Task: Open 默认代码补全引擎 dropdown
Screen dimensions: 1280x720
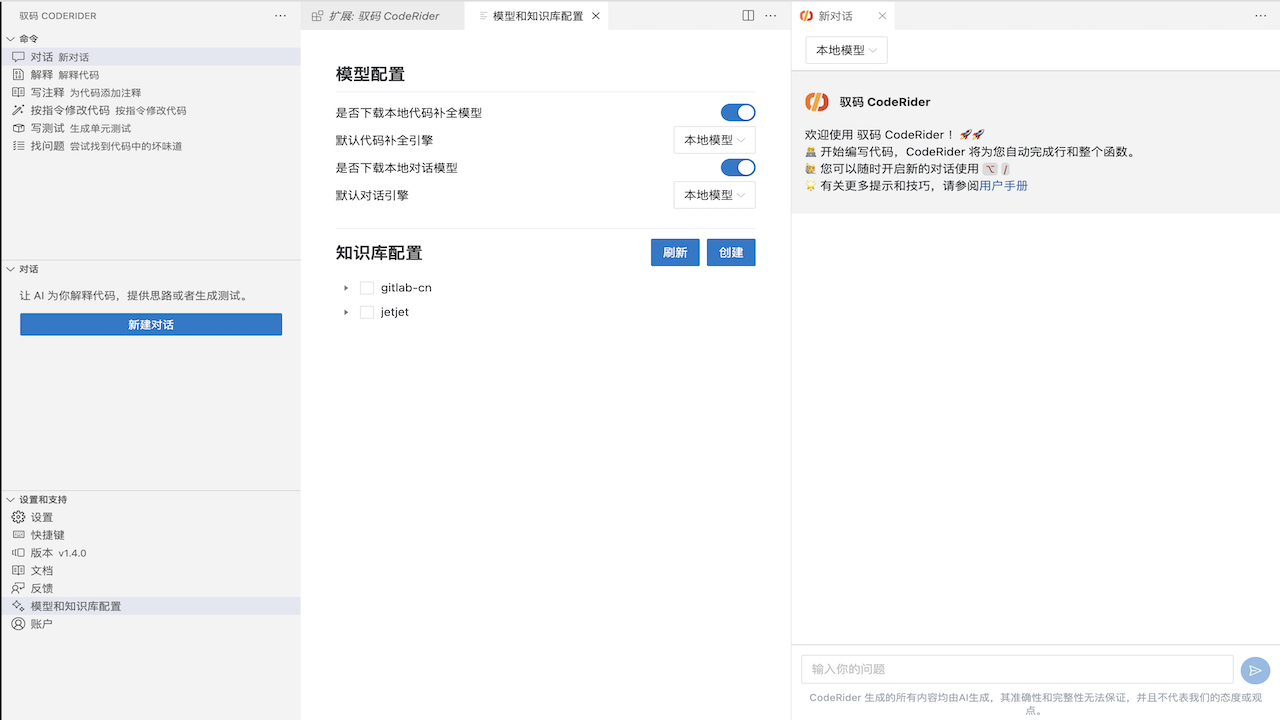Action: pos(715,140)
